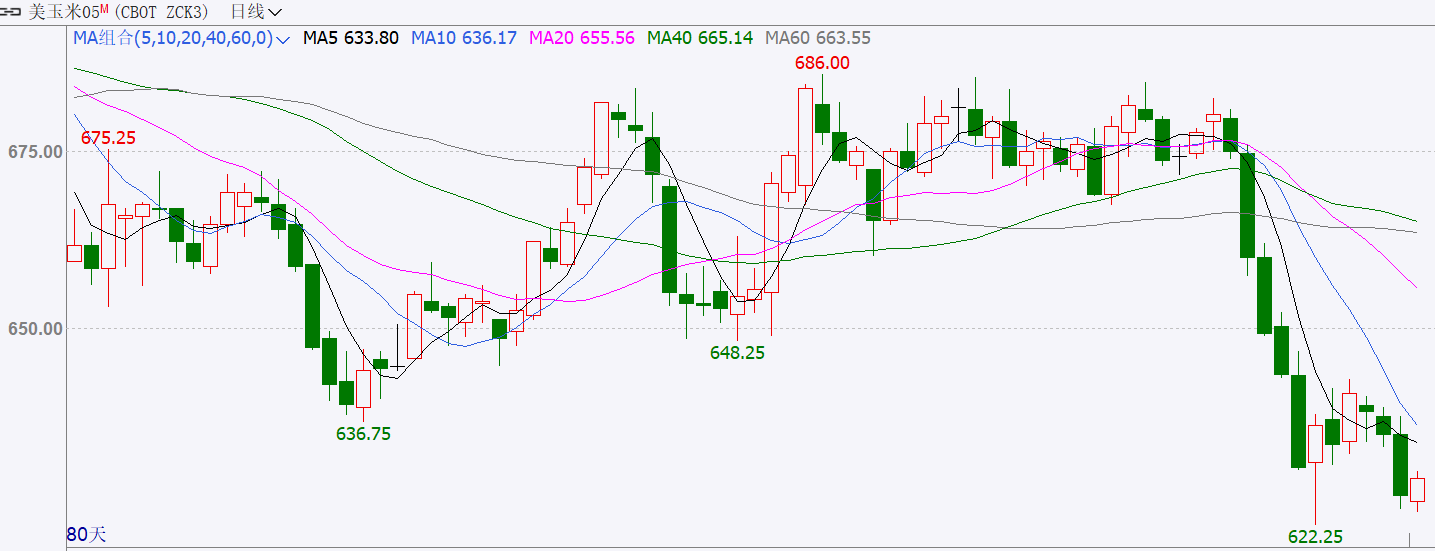Image resolution: width=1435 pixels, height=551 pixels.
Task: Click the MA60 663.55 legend value
Action: pos(818,38)
